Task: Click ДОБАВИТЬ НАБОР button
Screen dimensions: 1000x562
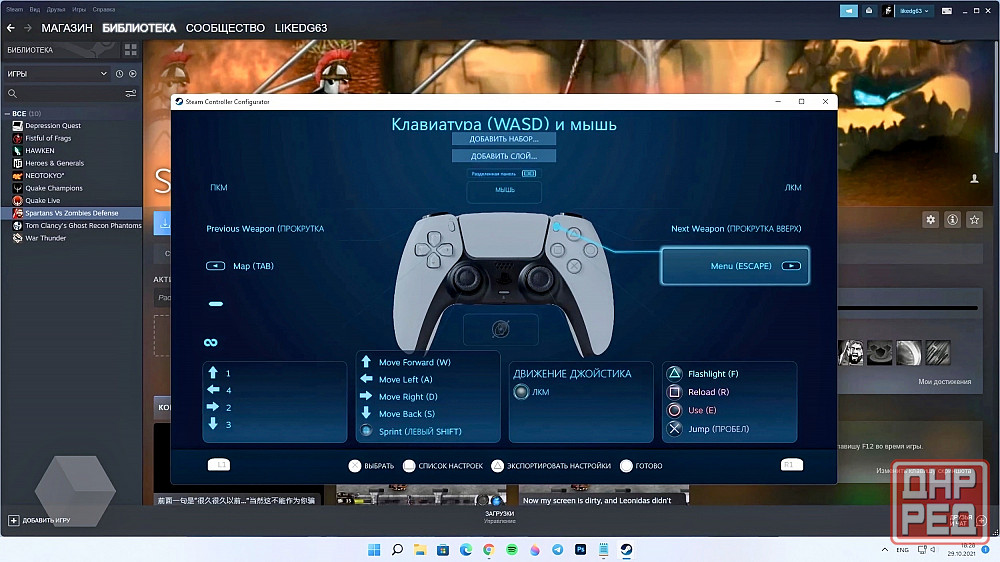Action: pos(504,139)
